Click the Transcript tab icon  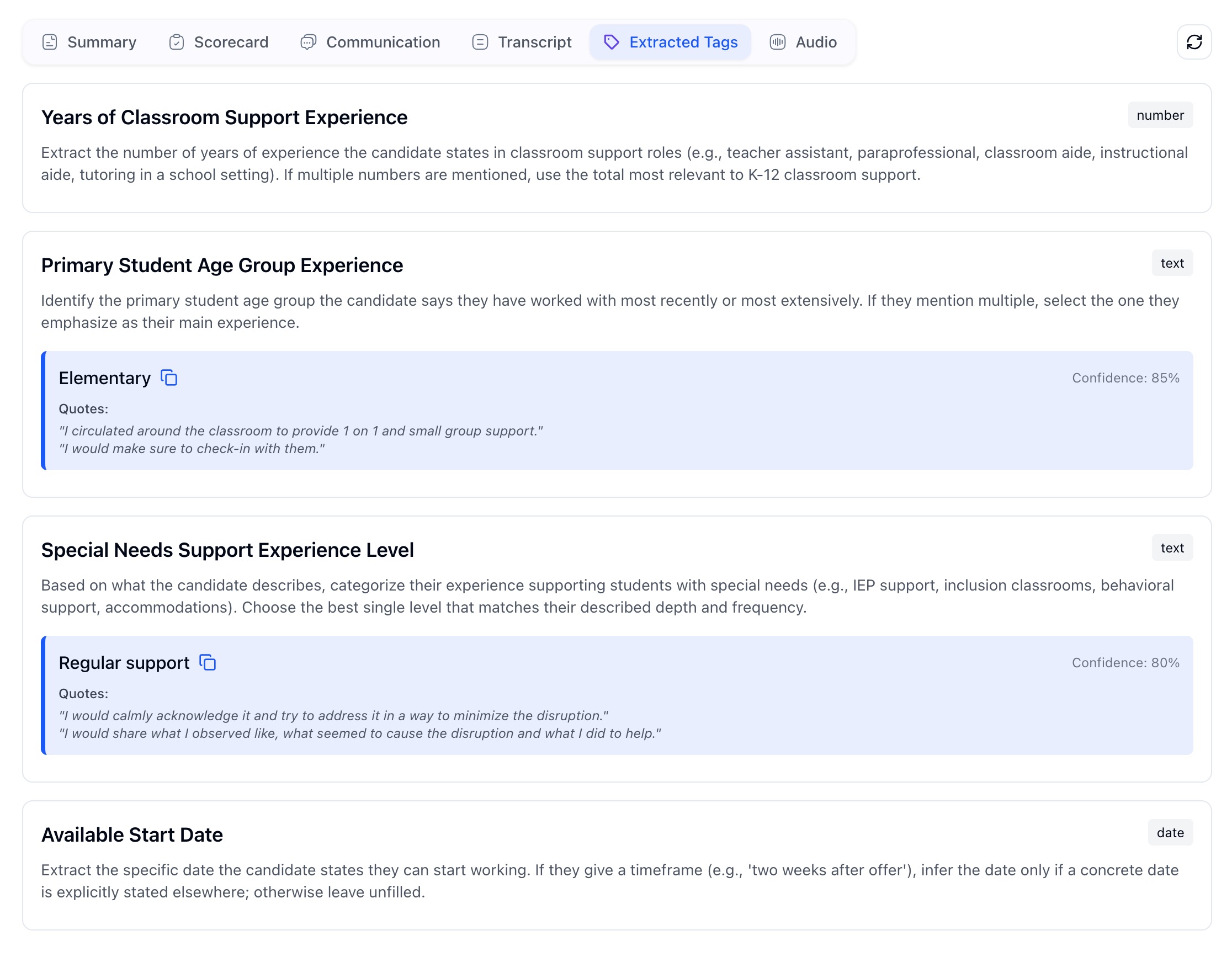tap(480, 42)
